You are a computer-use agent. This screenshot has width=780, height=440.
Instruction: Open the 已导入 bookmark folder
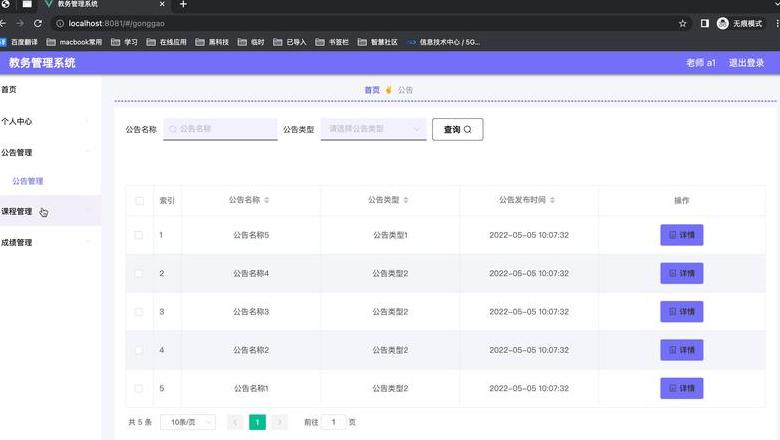290,42
